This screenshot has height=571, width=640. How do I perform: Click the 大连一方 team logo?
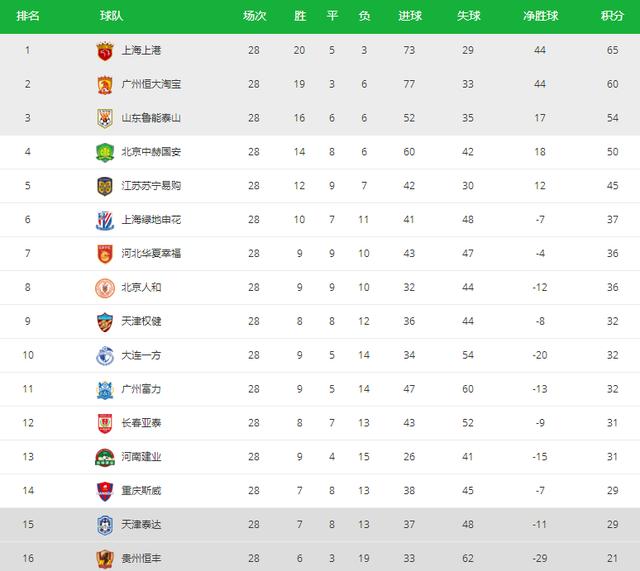(105, 355)
